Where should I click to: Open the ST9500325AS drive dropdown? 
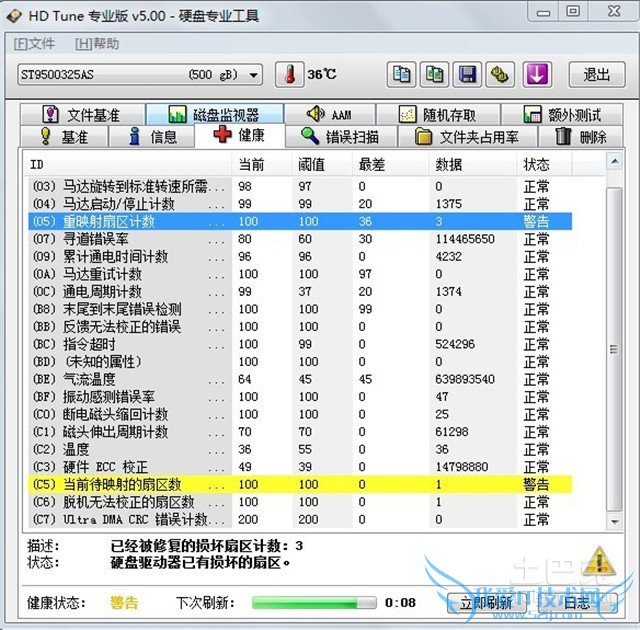pyautogui.click(x=140, y=75)
